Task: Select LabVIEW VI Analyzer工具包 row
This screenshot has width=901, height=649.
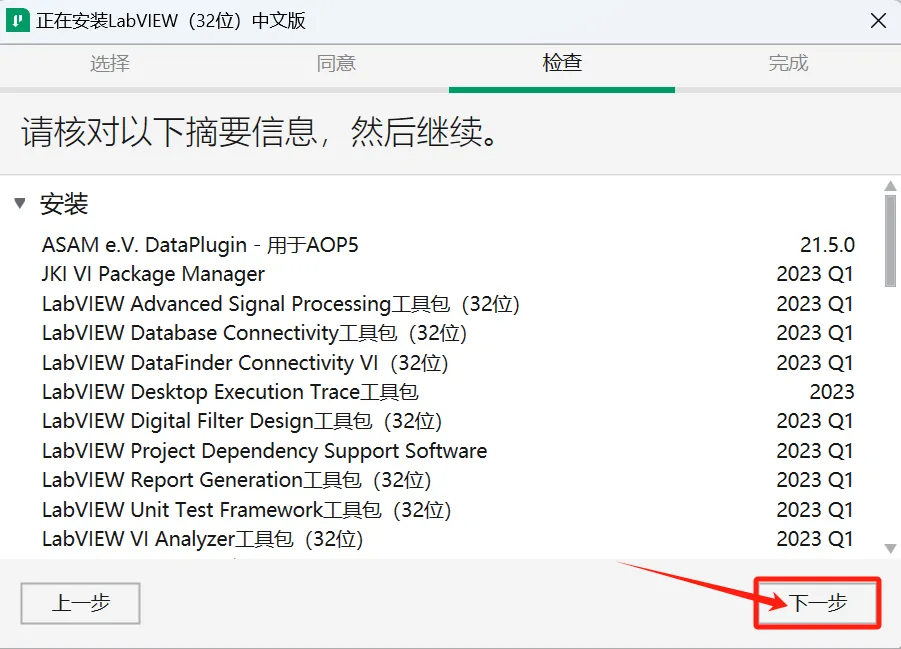Action: pos(448,539)
